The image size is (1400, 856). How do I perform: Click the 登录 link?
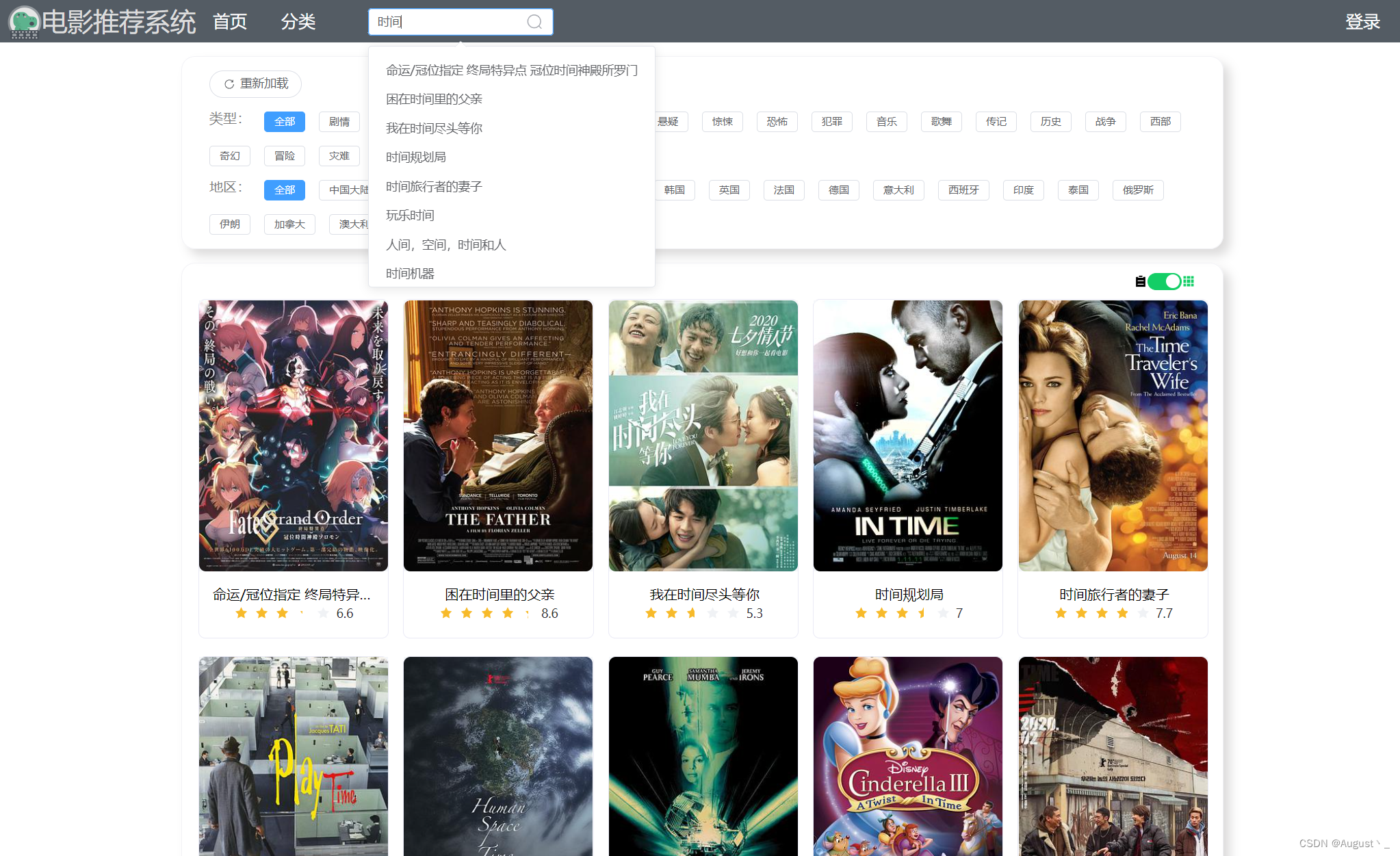[x=1362, y=22]
